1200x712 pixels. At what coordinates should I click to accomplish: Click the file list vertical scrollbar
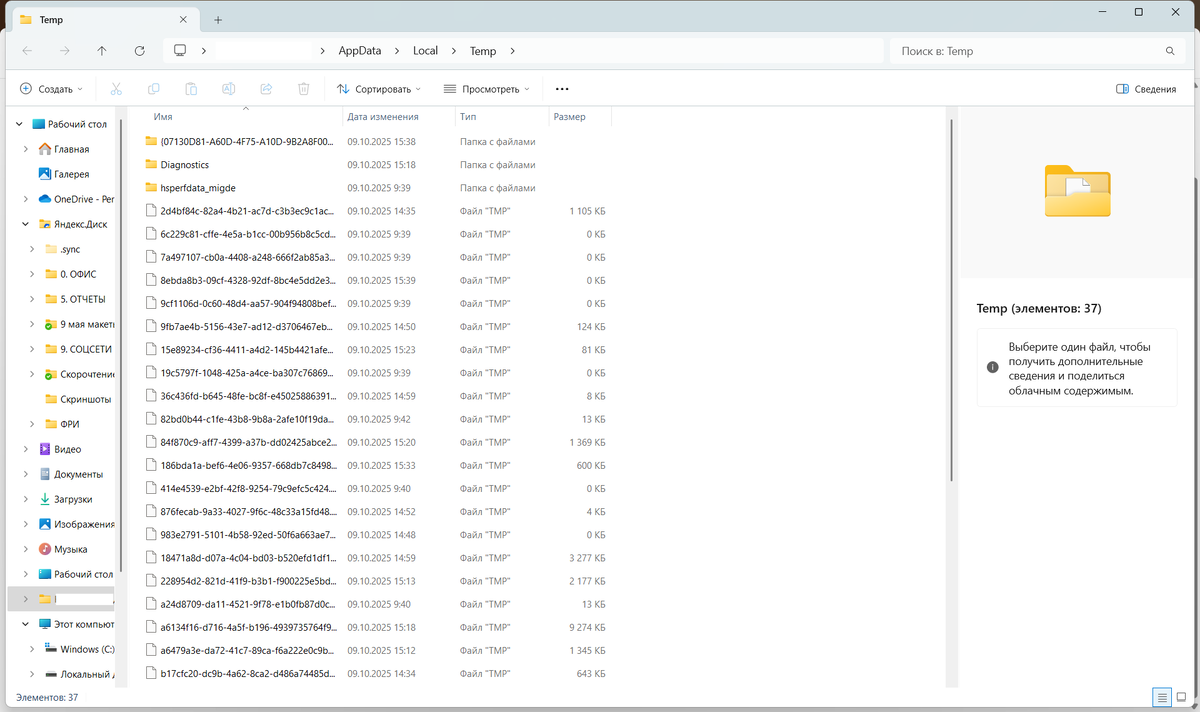click(951, 300)
